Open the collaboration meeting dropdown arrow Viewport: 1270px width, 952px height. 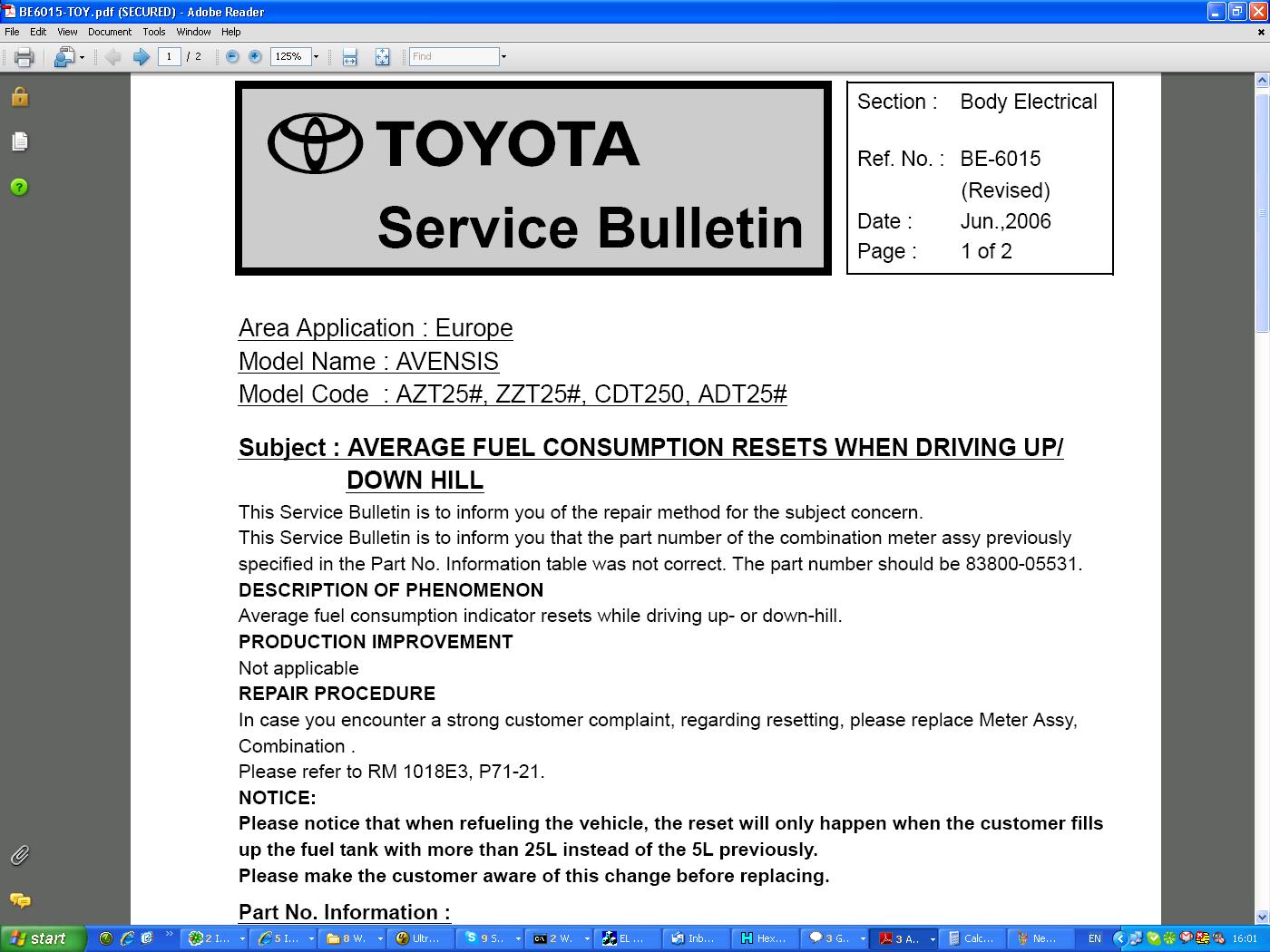point(82,57)
